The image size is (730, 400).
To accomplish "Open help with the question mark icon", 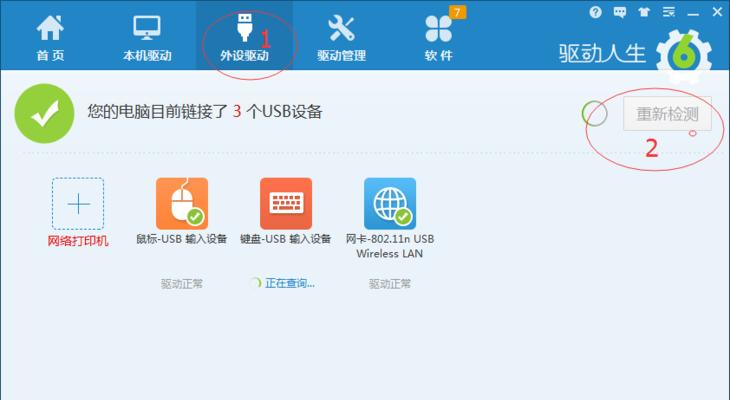I will coord(595,12).
